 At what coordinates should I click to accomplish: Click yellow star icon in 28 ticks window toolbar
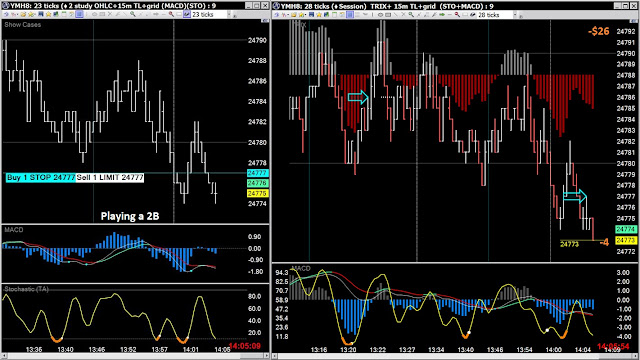pyautogui.click(x=319, y=14)
